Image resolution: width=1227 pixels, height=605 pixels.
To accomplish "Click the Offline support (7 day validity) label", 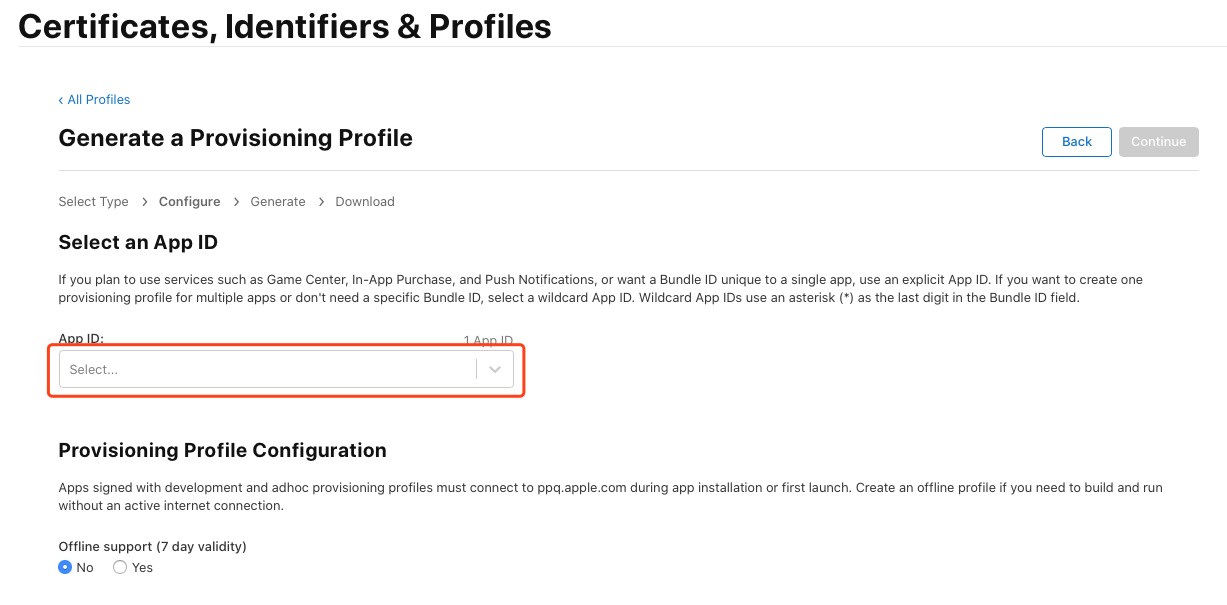I will pyautogui.click(x=152, y=546).
